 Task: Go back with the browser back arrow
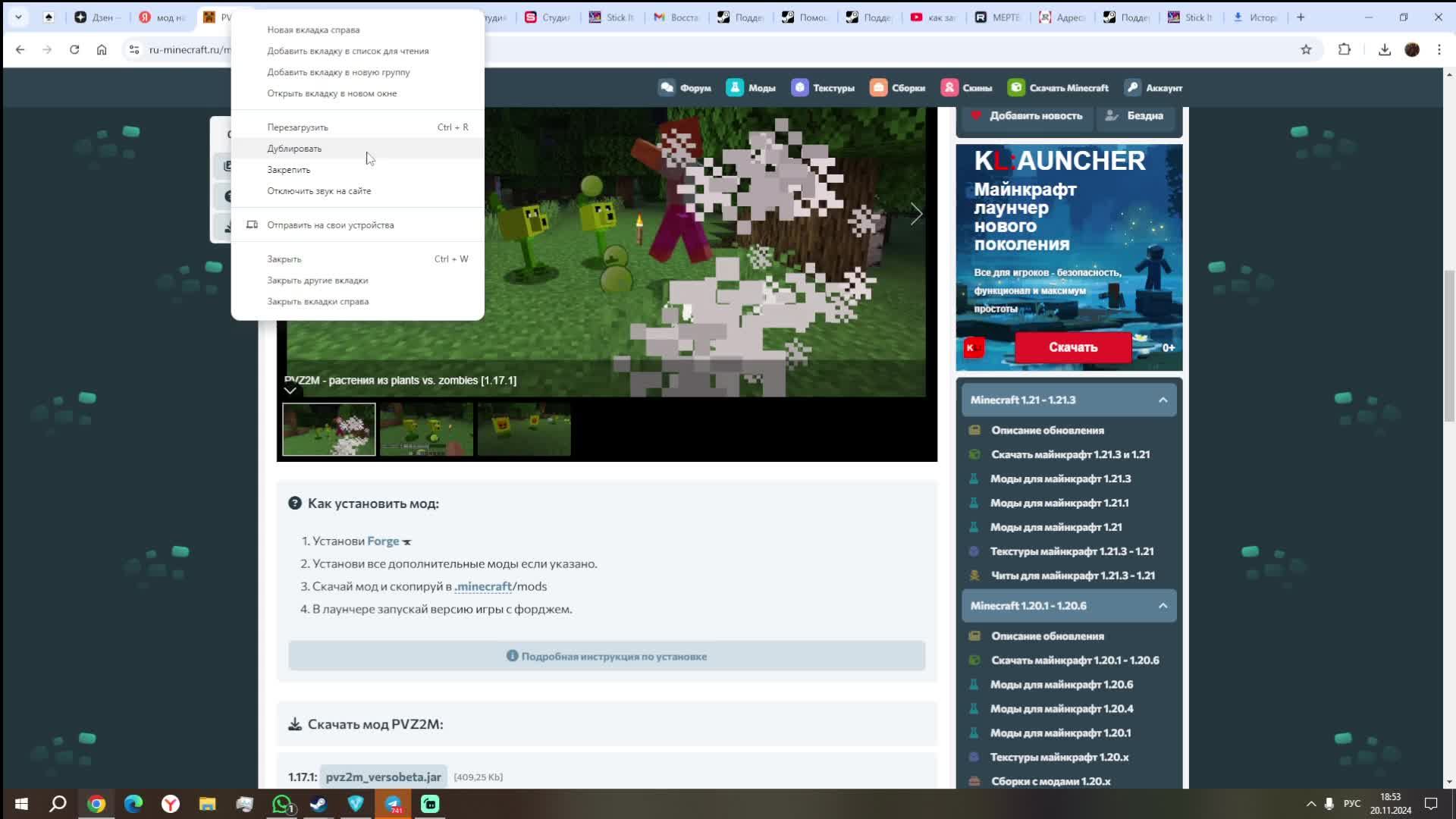(x=20, y=50)
